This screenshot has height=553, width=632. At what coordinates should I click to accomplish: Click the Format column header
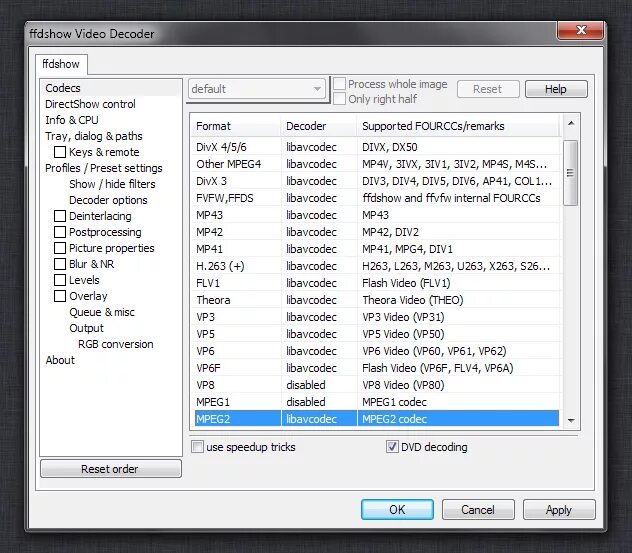[235, 126]
